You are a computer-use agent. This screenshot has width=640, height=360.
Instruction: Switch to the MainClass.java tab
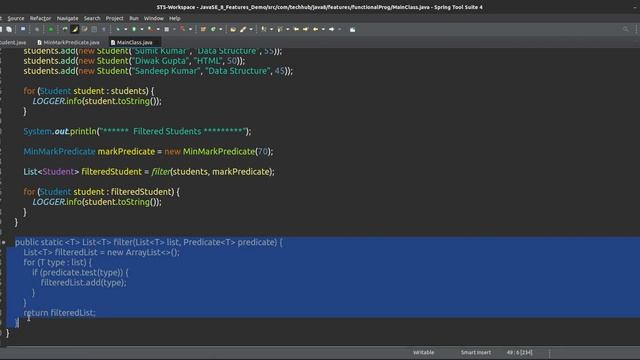click(134, 42)
